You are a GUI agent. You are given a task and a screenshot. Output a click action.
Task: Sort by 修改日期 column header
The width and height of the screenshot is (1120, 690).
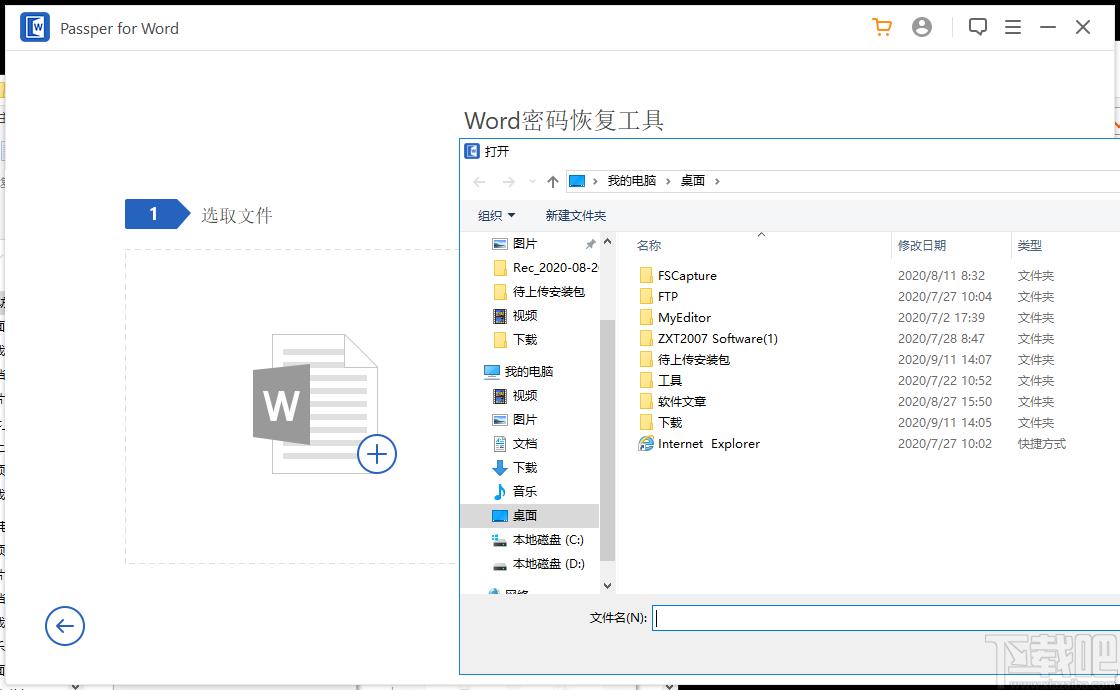[921, 246]
